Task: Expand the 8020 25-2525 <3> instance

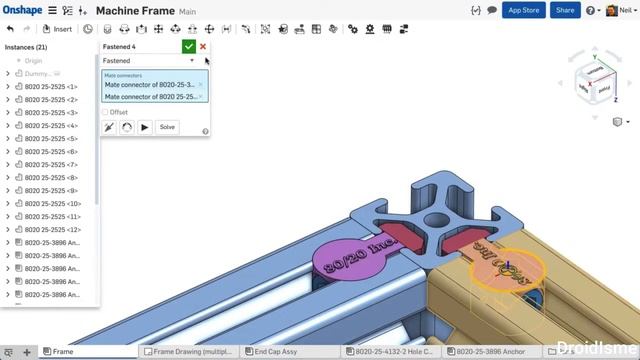Action: click(x=8, y=113)
